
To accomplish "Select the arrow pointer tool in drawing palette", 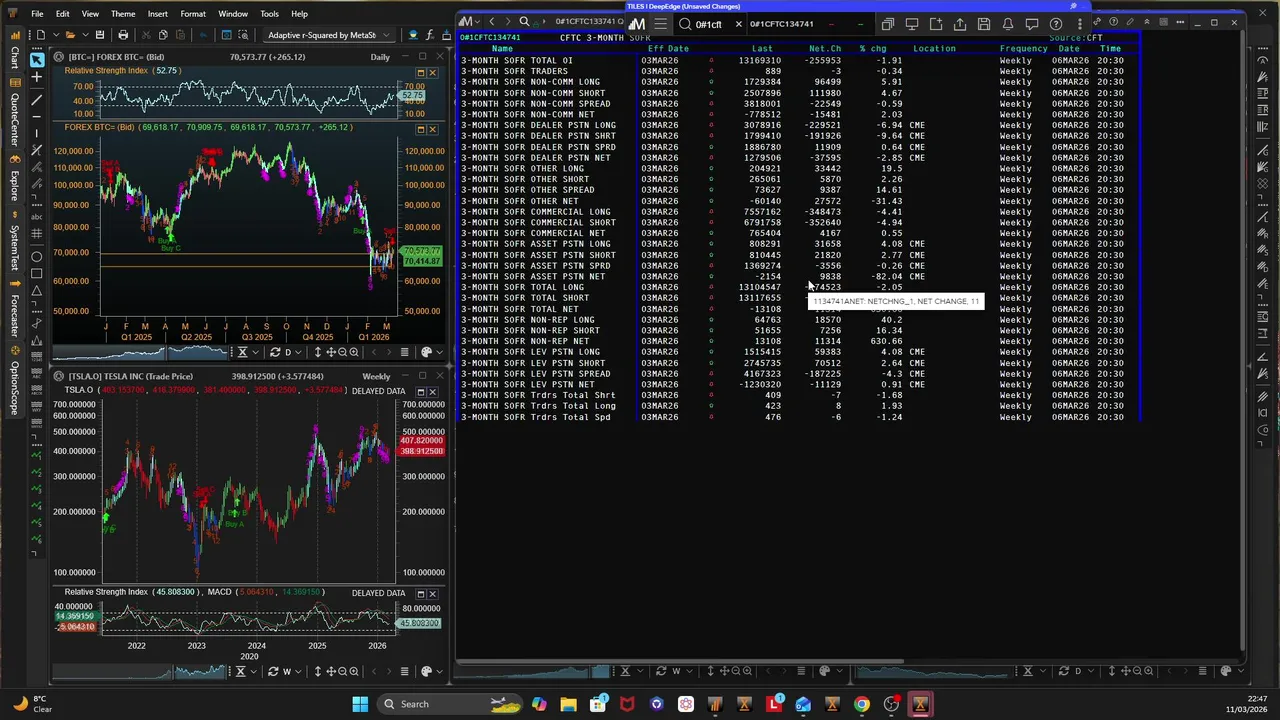I will tap(37, 60).
